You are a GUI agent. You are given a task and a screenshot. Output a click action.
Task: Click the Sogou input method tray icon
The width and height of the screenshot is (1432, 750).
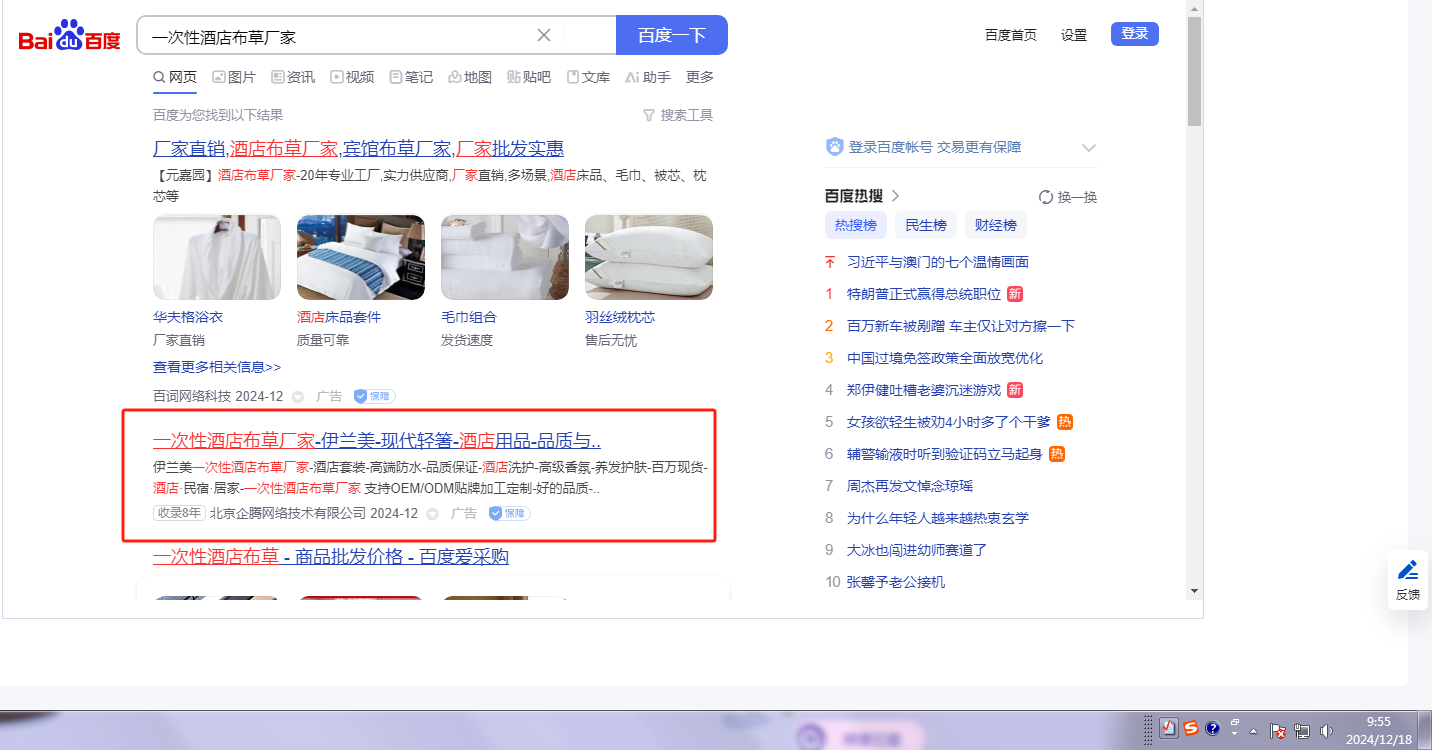[x=1190, y=729]
